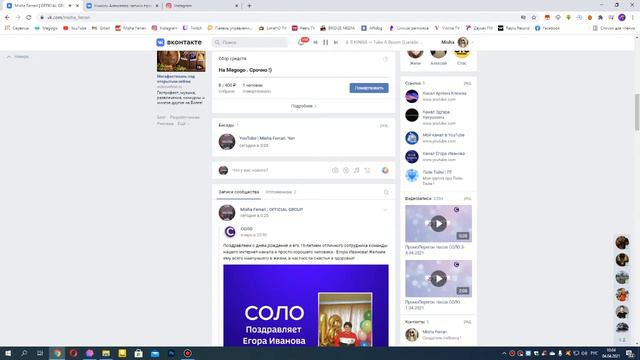Bookmark this page with star icon
Screen dimensions: 640x360
(x=534, y=18)
